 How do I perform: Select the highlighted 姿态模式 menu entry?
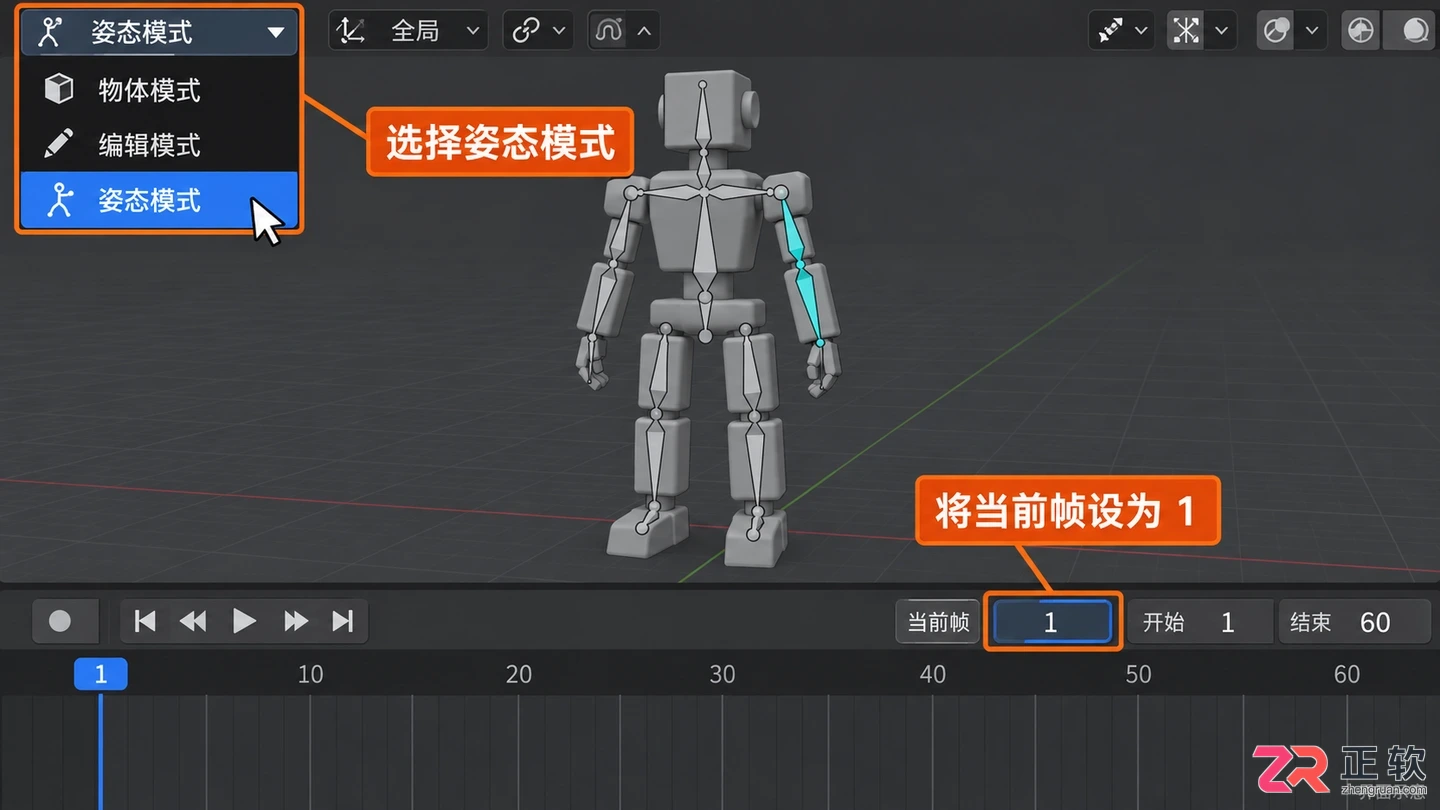160,201
